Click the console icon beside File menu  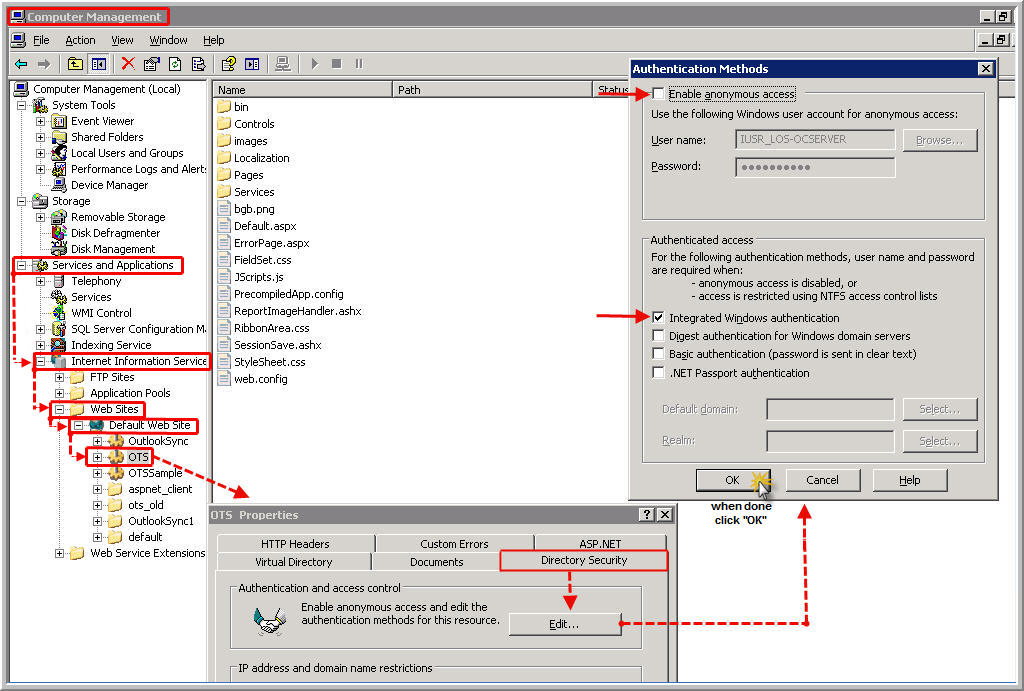(18, 40)
